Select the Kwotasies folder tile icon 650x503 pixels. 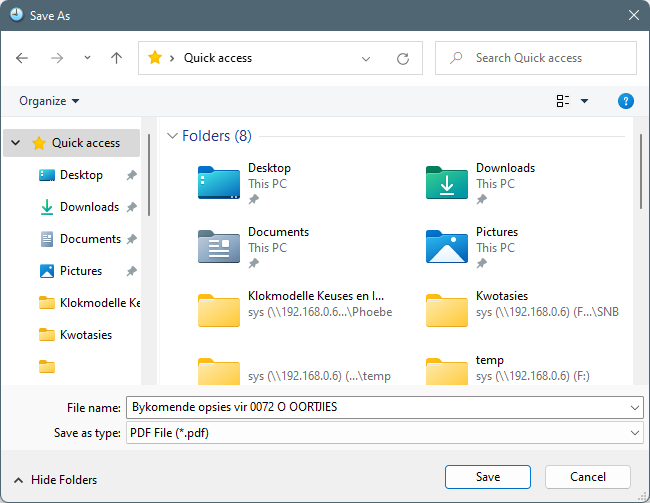coord(447,310)
